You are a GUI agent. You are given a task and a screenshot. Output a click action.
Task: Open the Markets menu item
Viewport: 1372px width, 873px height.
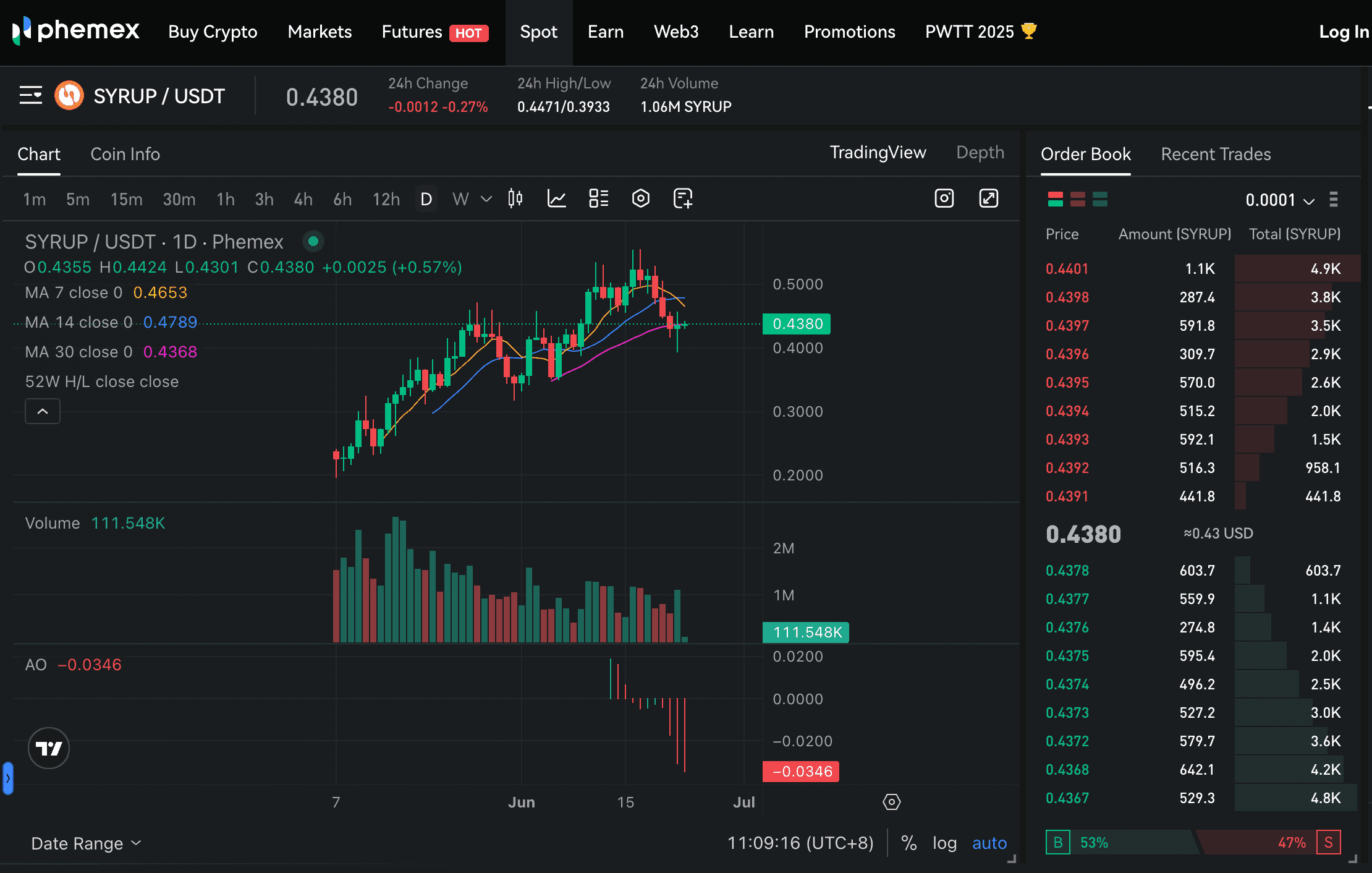click(320, 32)
